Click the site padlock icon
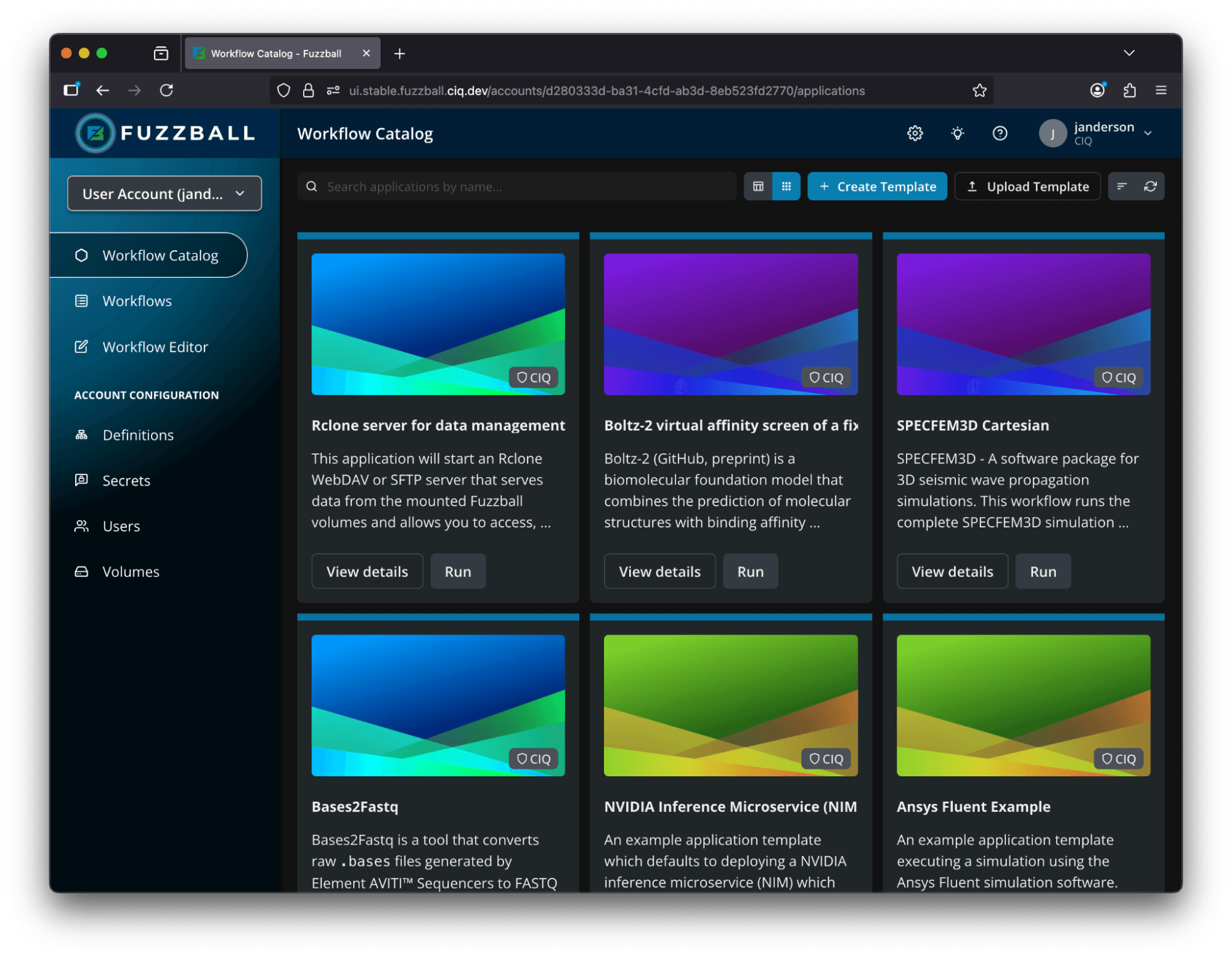1232x958 pixels. click(308, 91)
